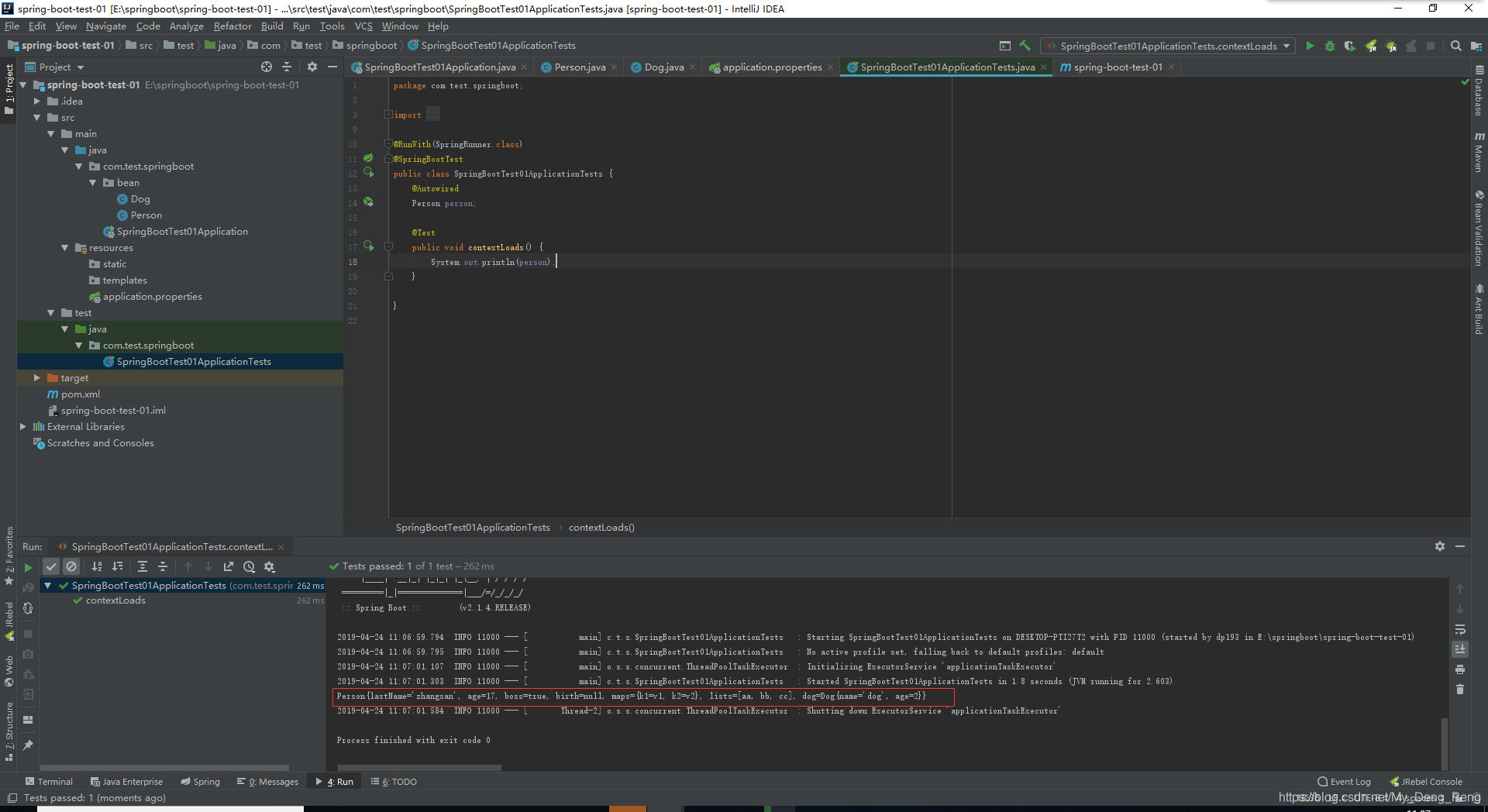The width and height of the screenshot is (1488, 812).
Task: Collapse all test results
Action: [163, 566]
